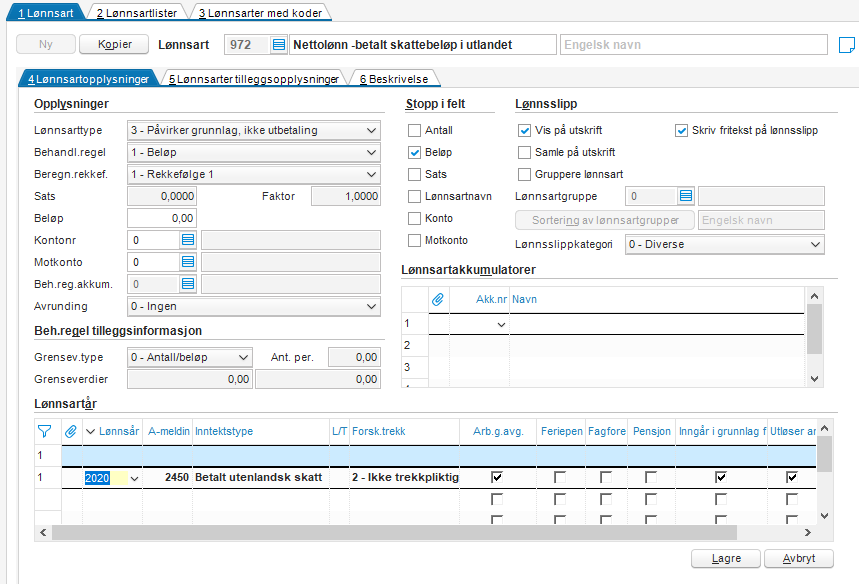Select the Lønnsartopplysninger tab
Viewport: 859px width, 584px height.
[88, 79]
